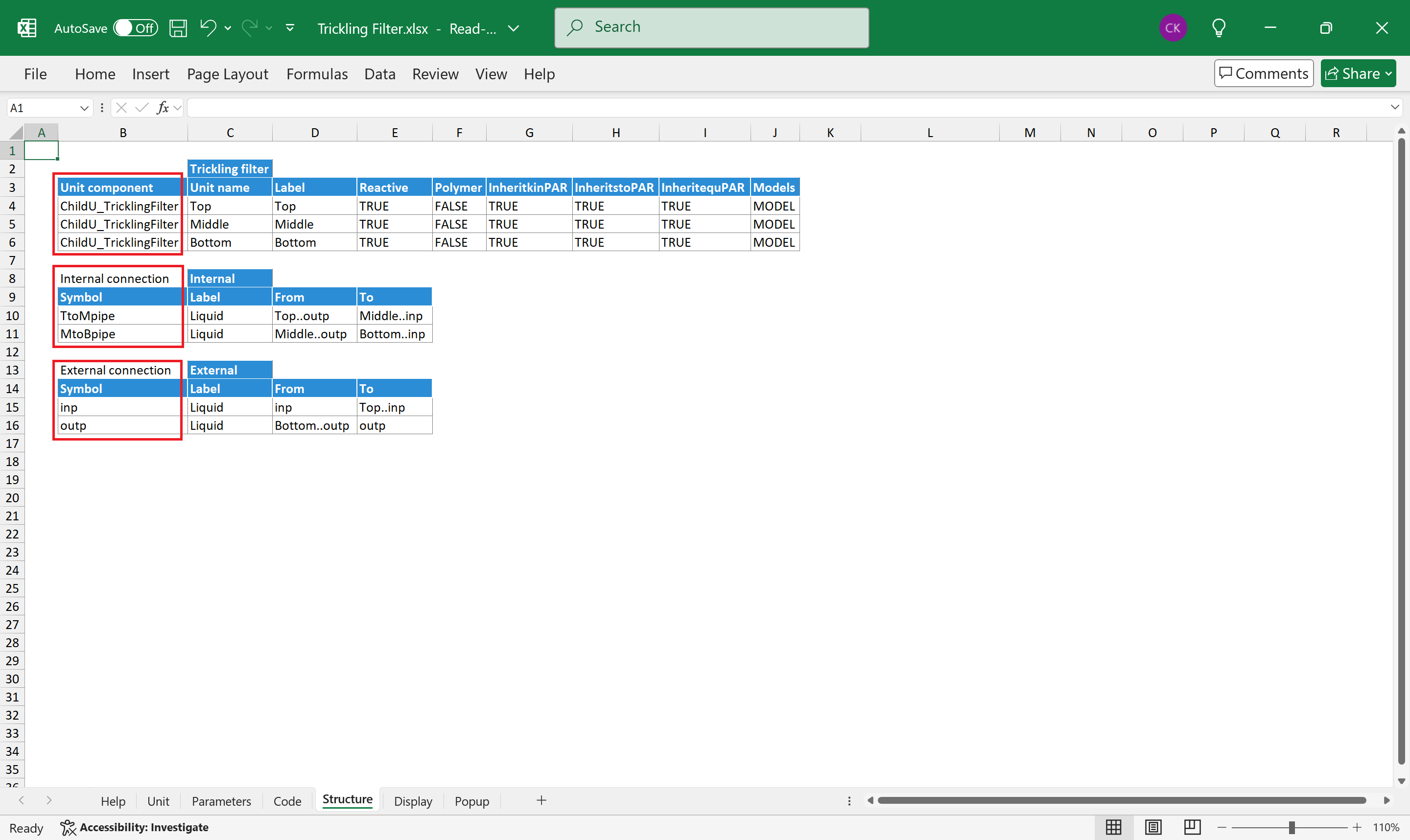Open the Insert ribbon tab
This screenshot has height=840, width=1410.
(x=151, y=74)
